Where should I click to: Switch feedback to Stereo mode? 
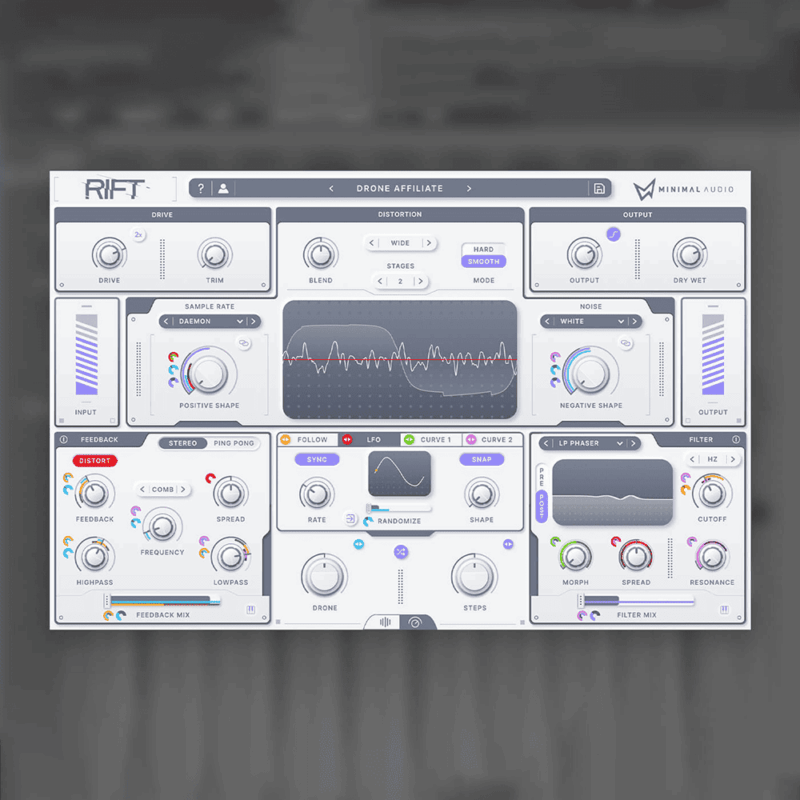tap(183, 443)
